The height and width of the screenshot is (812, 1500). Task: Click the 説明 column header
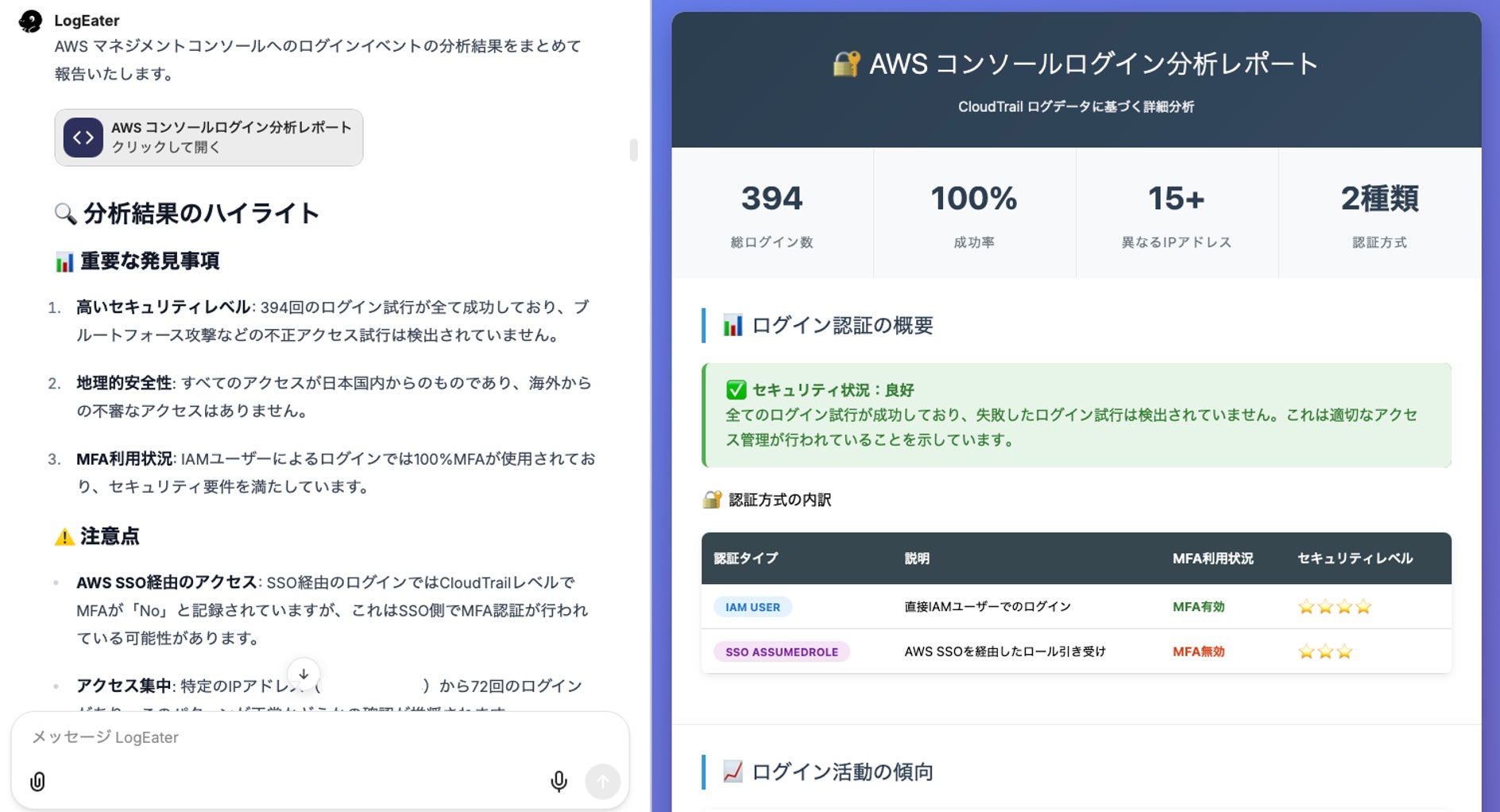pyautogui.click(x=917, y=559)
